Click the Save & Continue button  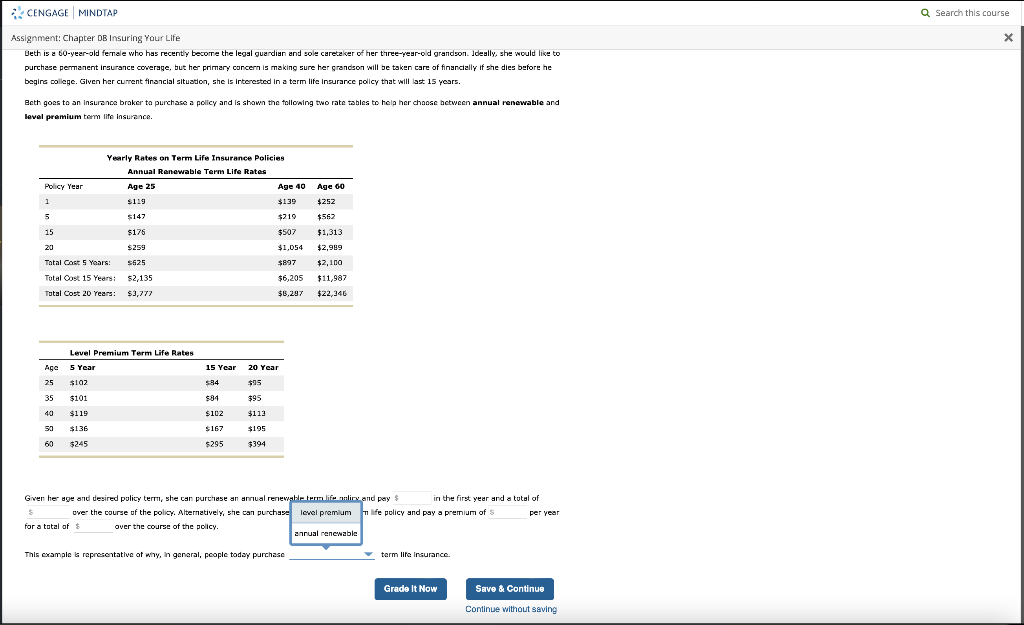509,588
